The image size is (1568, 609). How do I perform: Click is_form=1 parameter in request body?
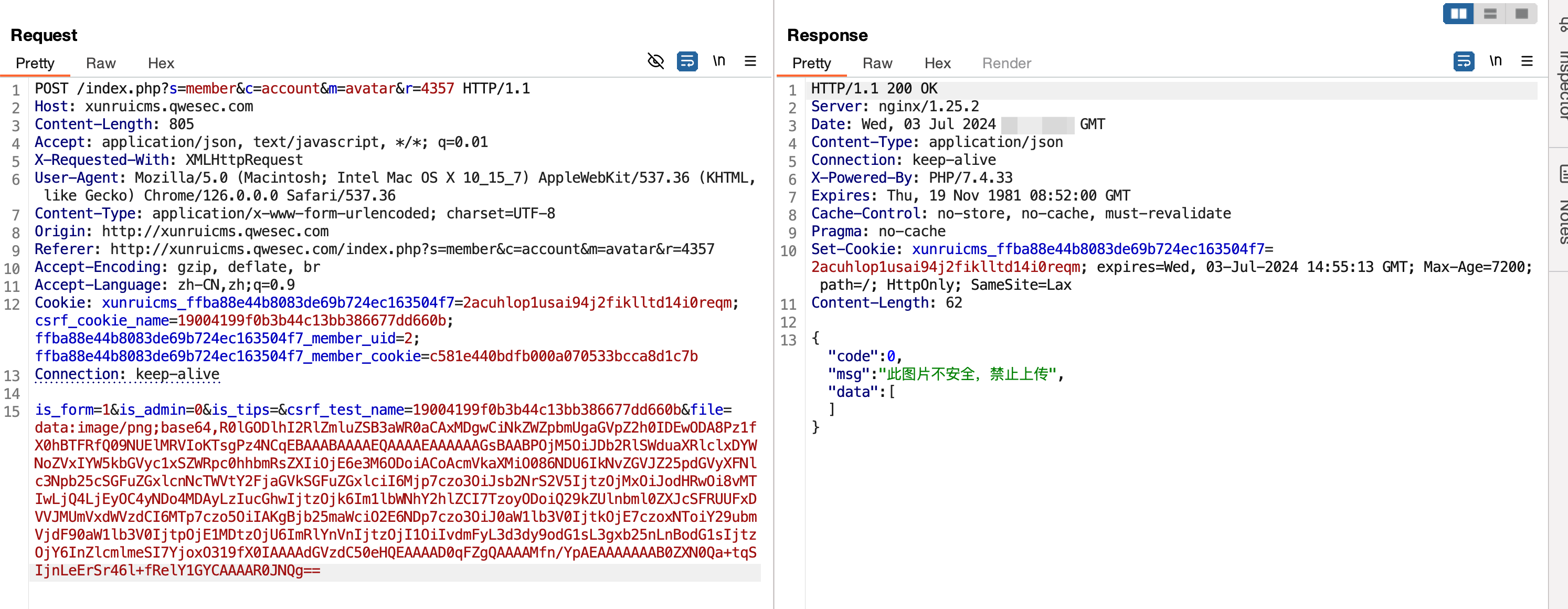[72, 410]
